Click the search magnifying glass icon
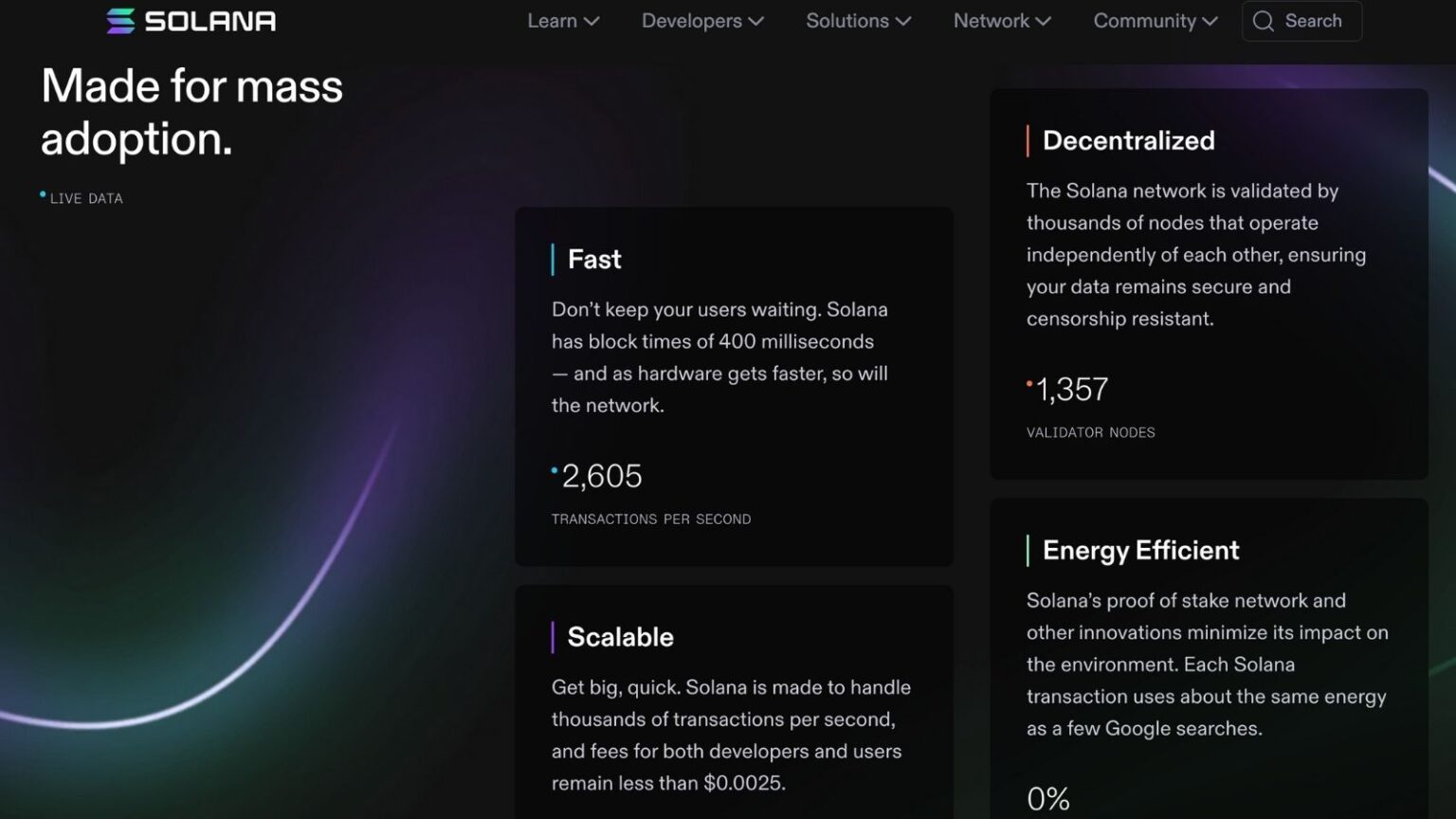This screenshot has height=819, width=1456. [x=1263, y=21]
